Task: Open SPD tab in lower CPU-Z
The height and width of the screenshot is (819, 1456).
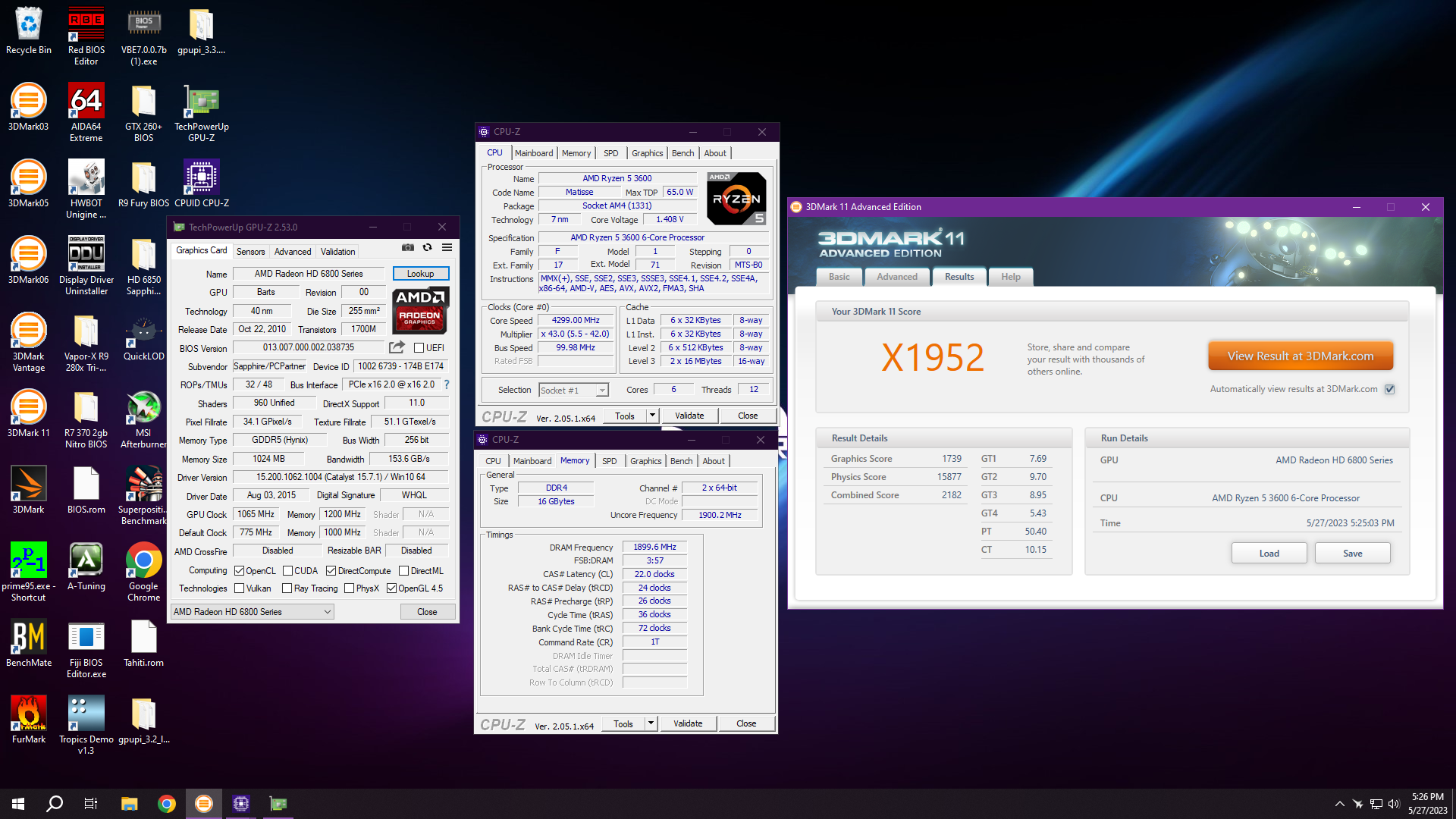Action: pos(609,461)
